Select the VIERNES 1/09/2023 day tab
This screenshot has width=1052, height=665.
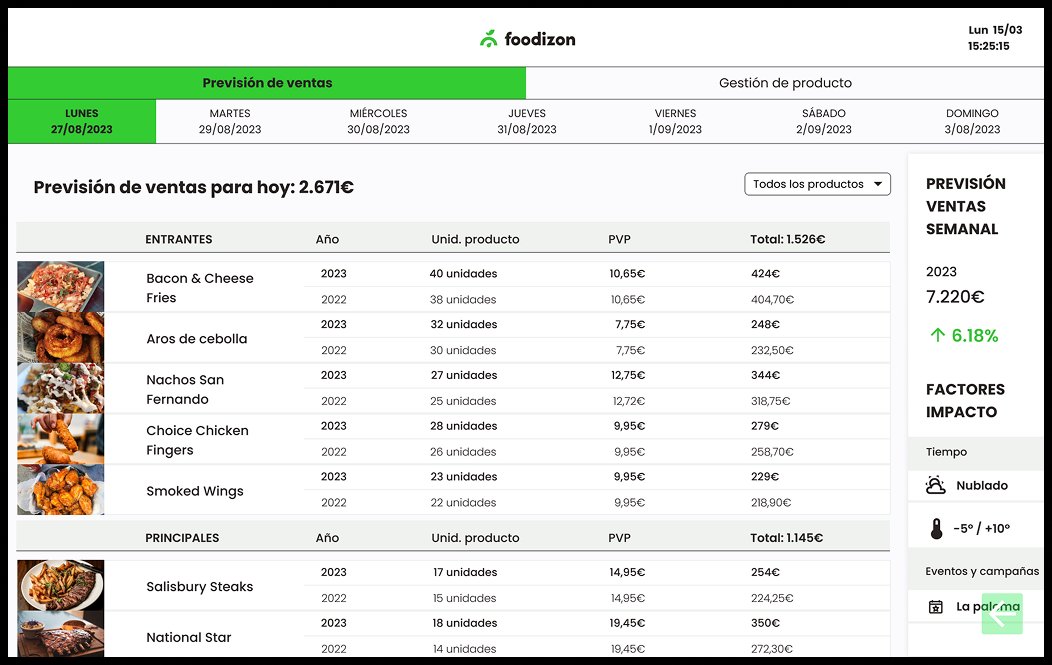point(675,121)
